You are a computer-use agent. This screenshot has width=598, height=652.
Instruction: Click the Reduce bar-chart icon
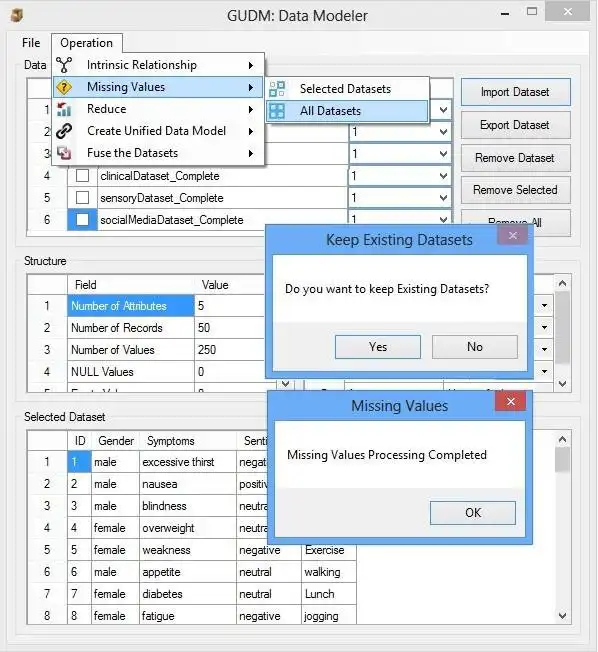[64, 109]
